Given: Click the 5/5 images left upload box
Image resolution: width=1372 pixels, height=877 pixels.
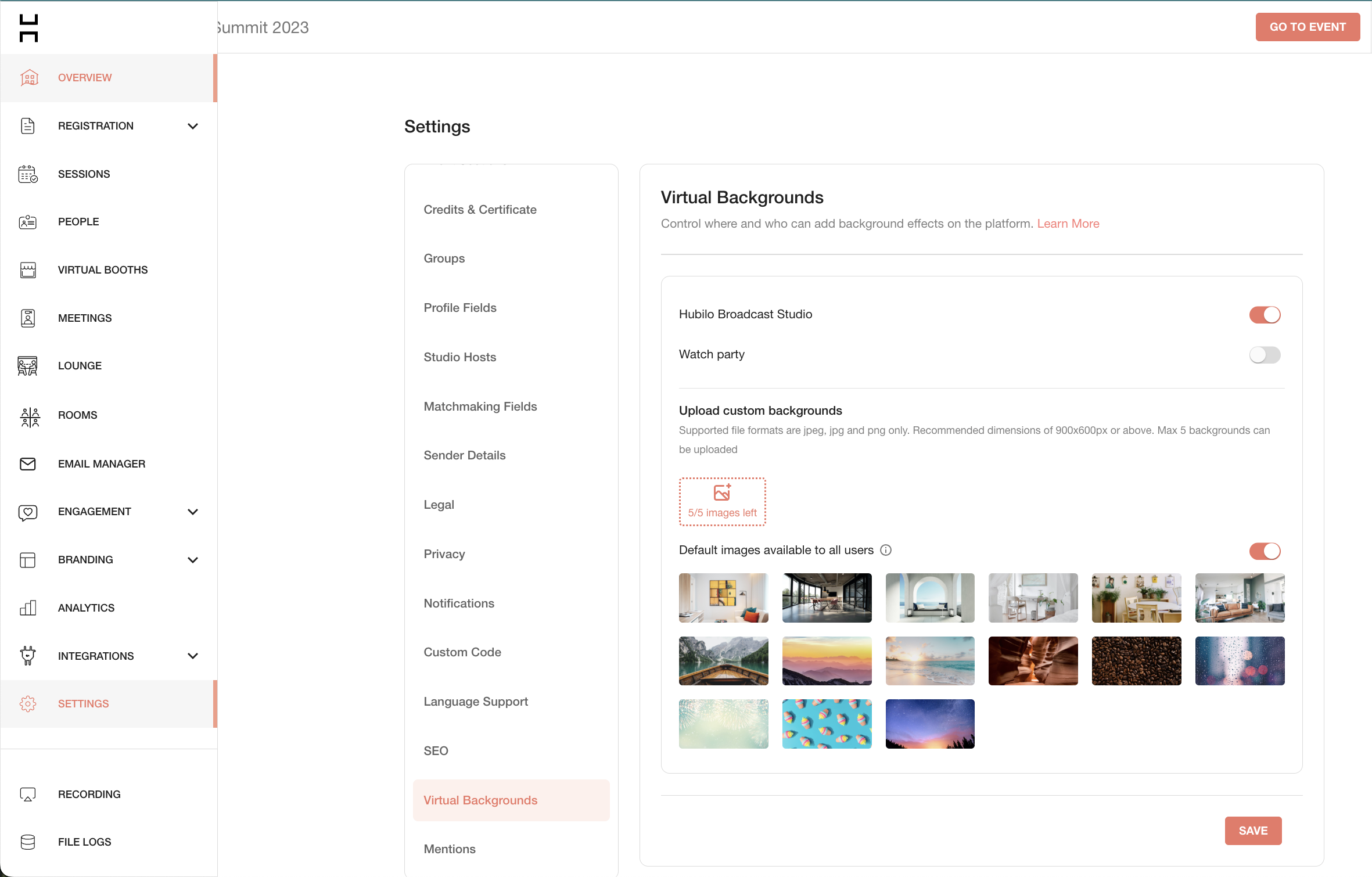Looking at the screenshot, I should coord(722,502).
